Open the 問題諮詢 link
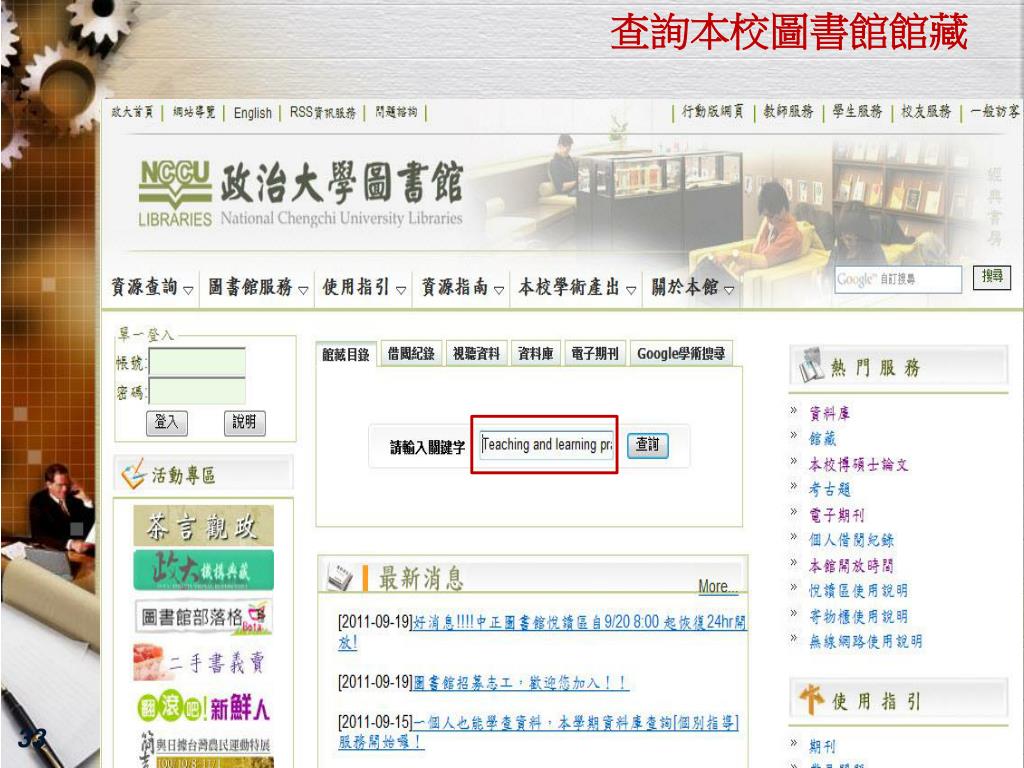This screenshot has width=1024, height=768. coord(396,112)
